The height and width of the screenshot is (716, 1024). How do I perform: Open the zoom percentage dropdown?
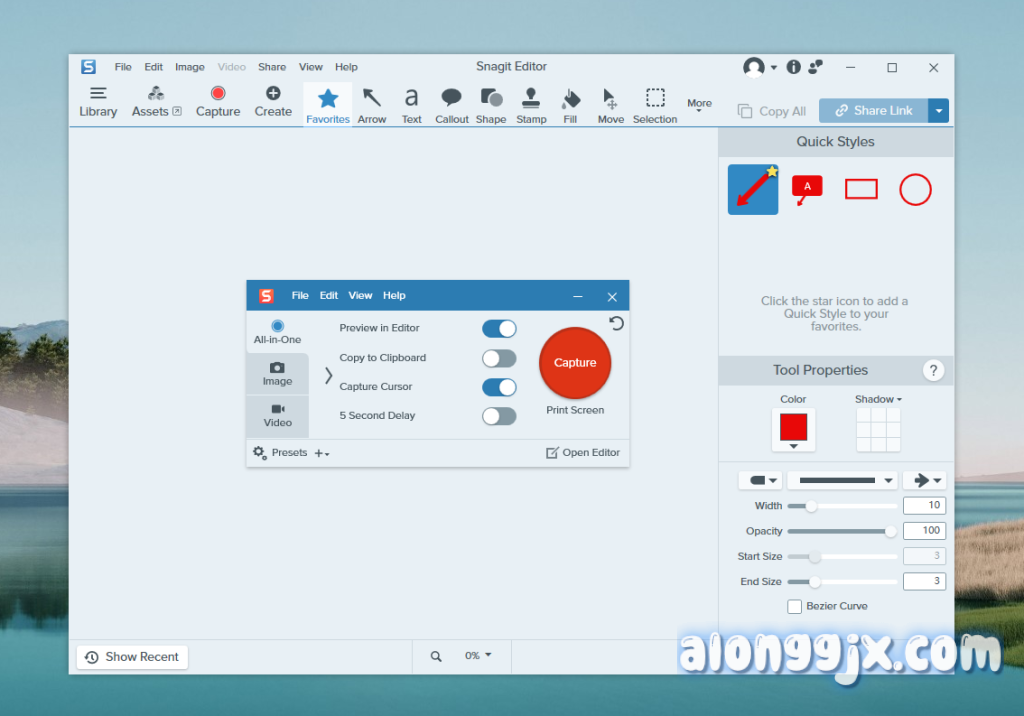click(478, 656)
